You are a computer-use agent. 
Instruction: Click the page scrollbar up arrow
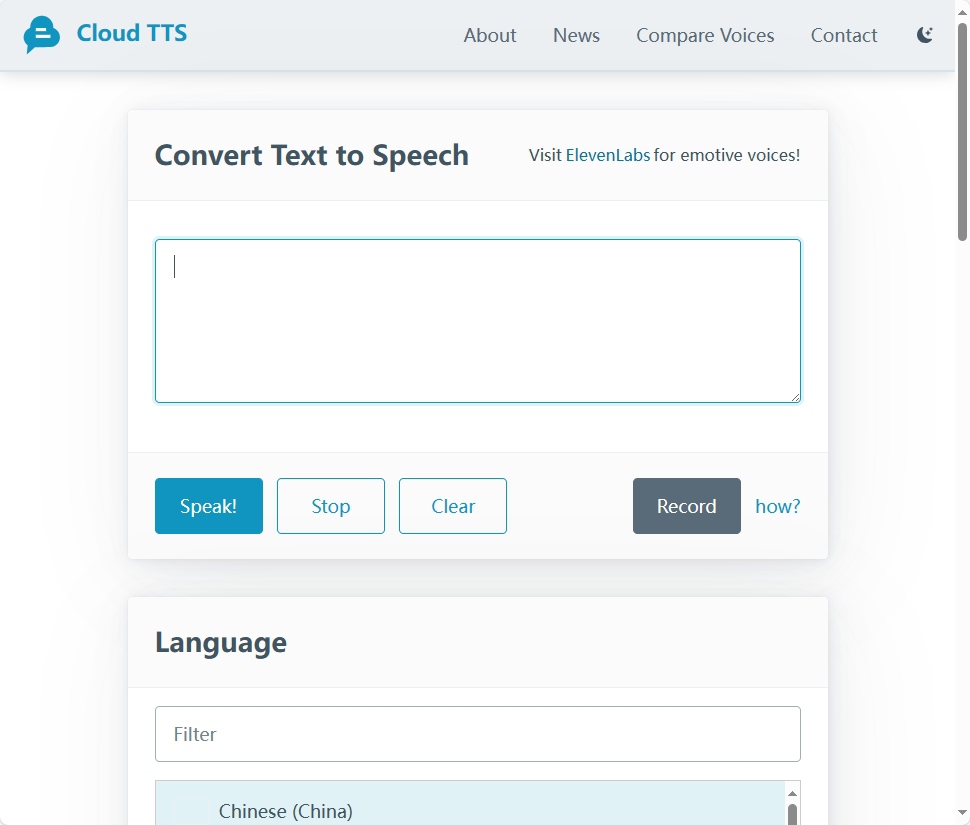[x=962, y=8]
